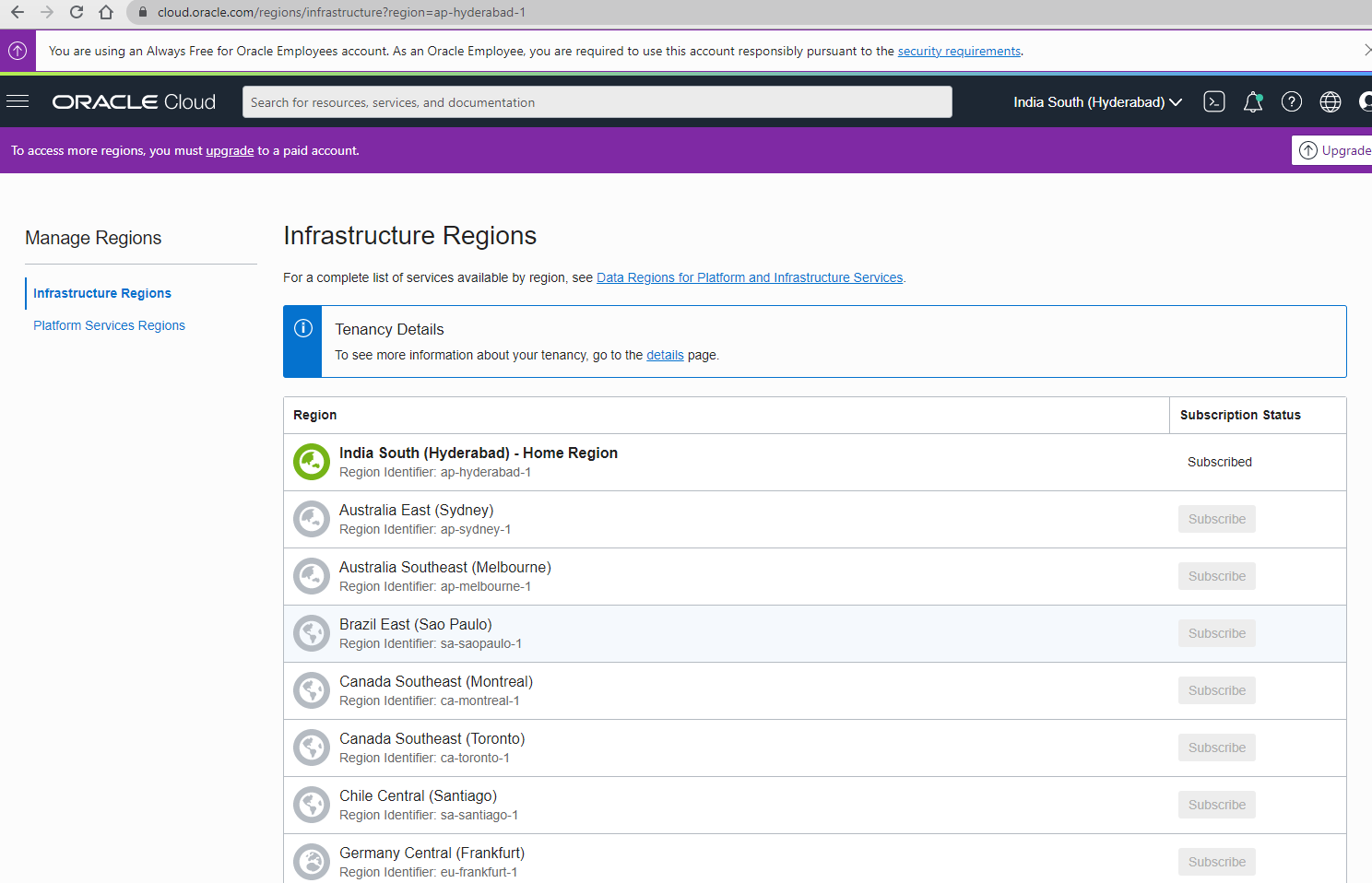
Task: Click the info icon in Tenancy Details
Action: (x=302, y=328)
